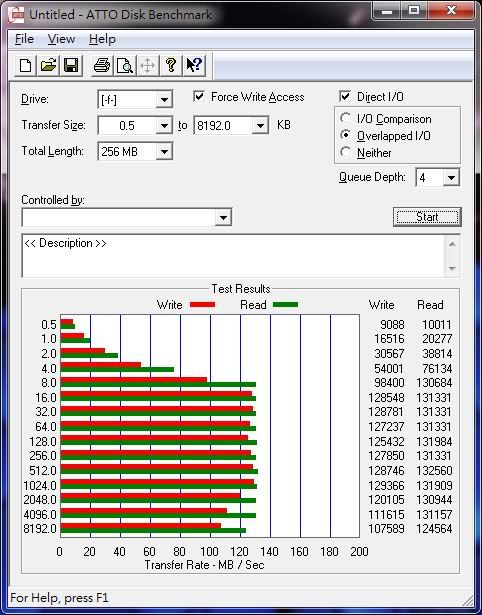Click the Description scrollbar up arrow

point(452,244)
